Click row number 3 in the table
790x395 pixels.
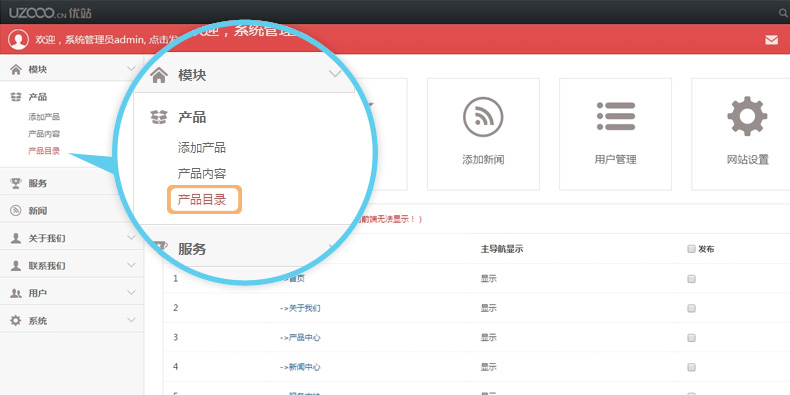[175, 338]
